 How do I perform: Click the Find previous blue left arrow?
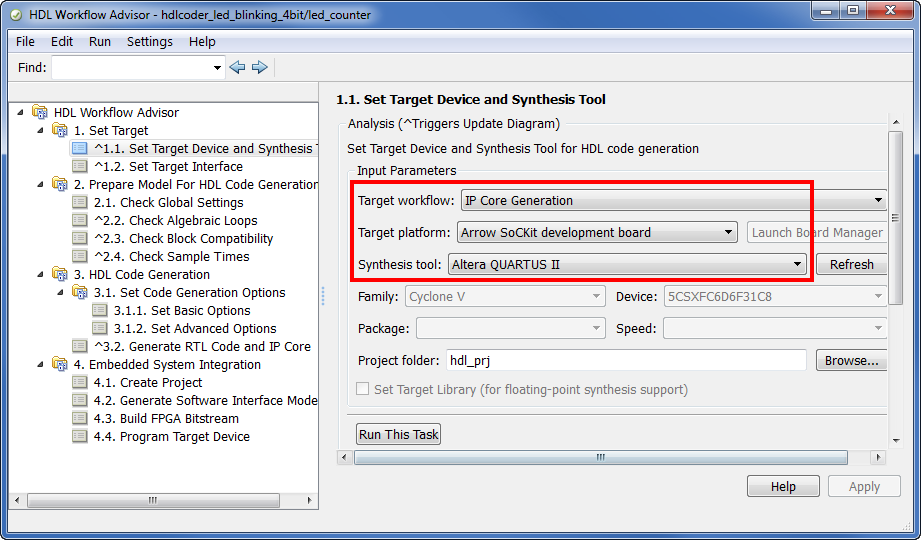[237, 67]
